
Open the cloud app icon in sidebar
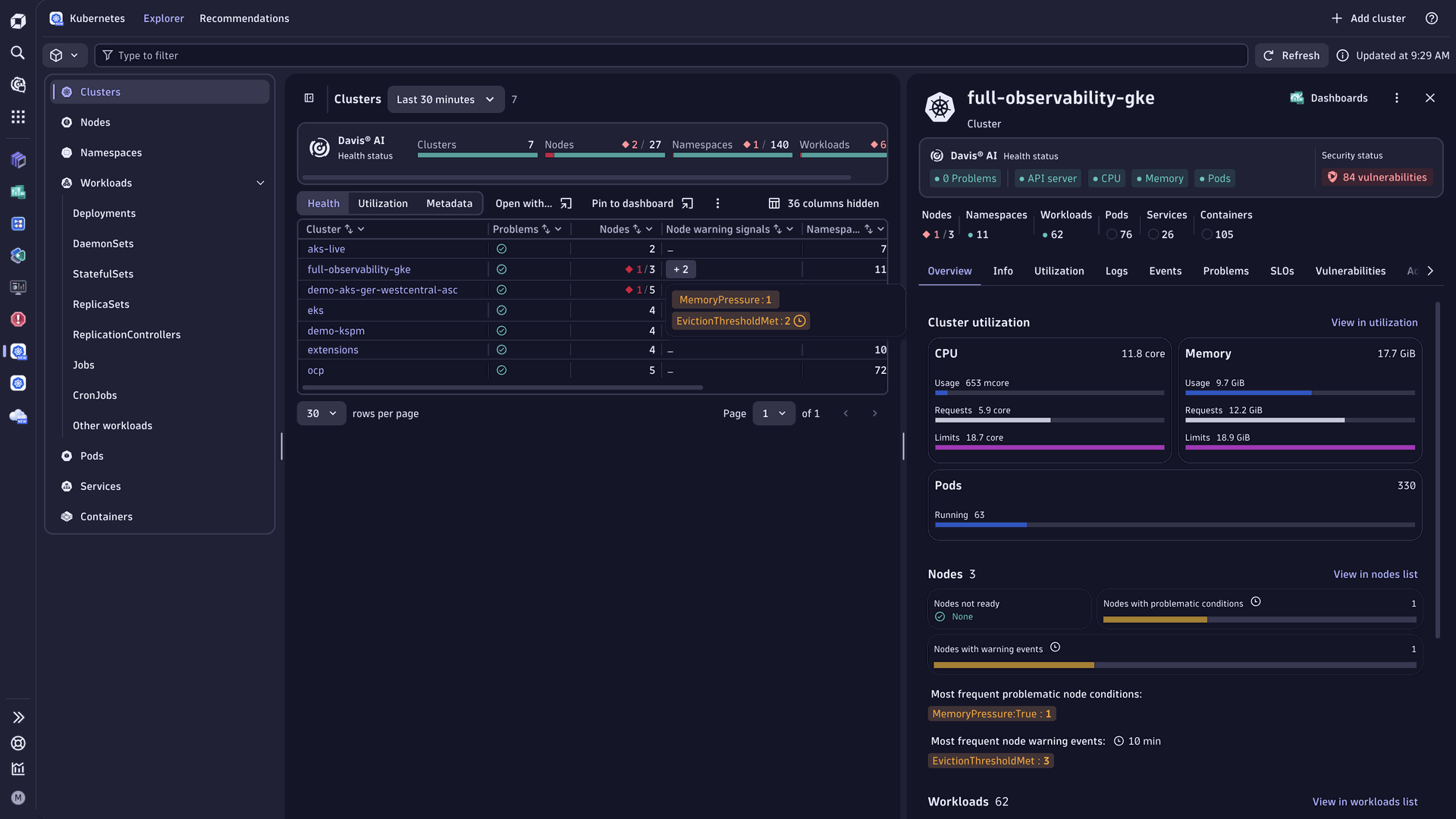(18, 416)
